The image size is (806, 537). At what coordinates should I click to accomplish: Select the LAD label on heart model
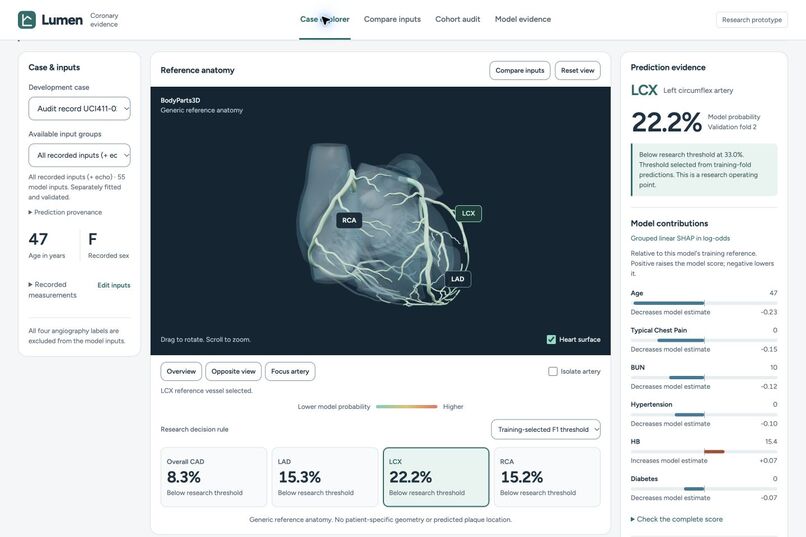tap(457, 279)
